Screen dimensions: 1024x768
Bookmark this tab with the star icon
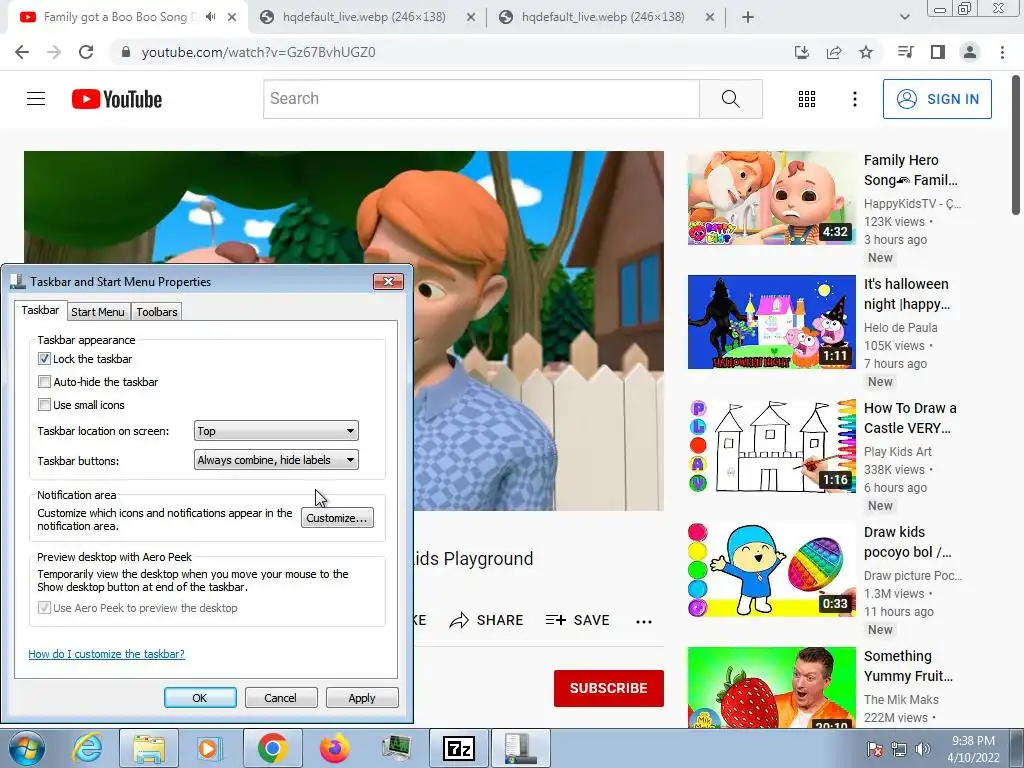click(x=866, y=52)
